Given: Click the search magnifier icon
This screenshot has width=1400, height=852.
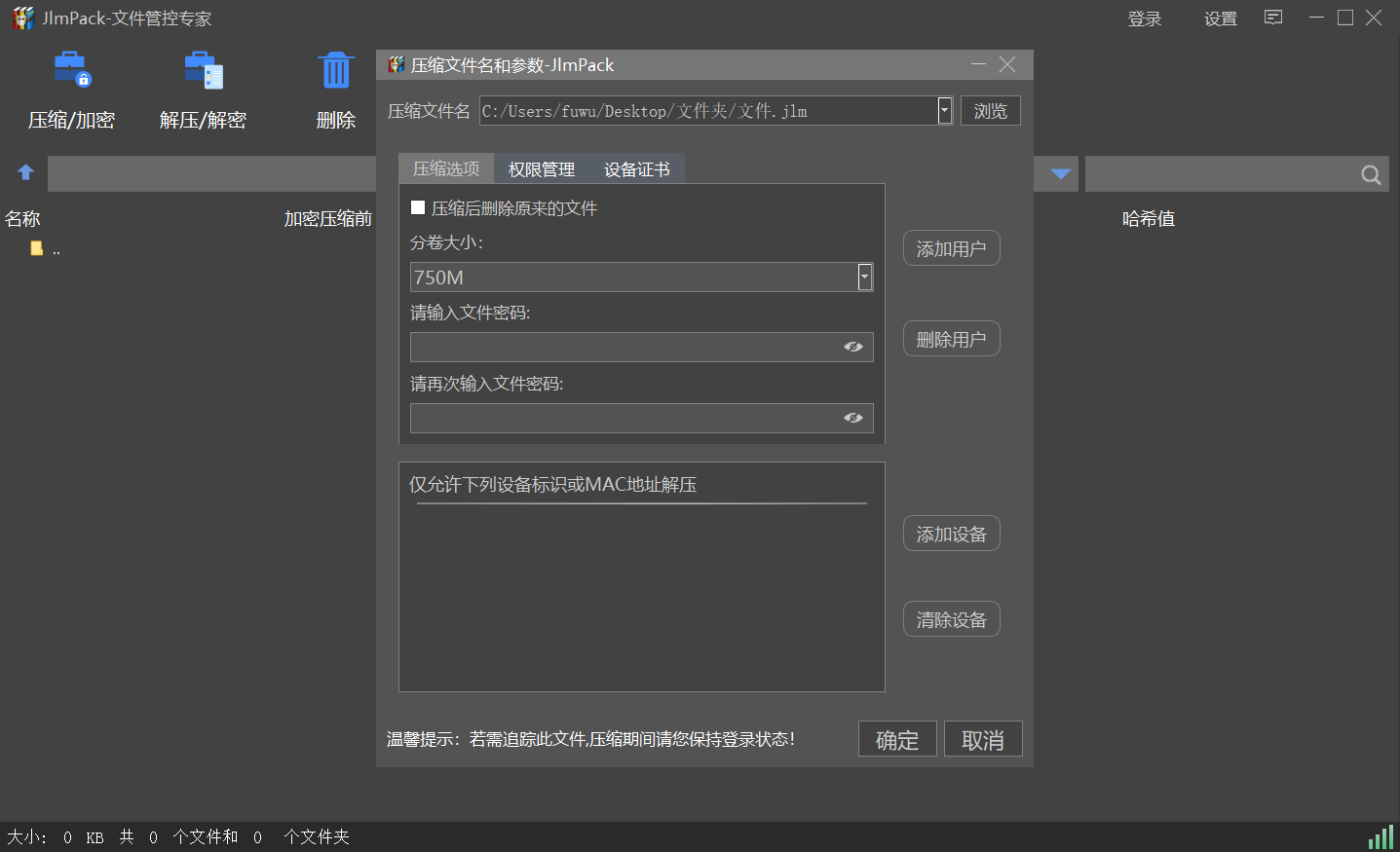Looking at the screenshot, I should [1371, 174].
